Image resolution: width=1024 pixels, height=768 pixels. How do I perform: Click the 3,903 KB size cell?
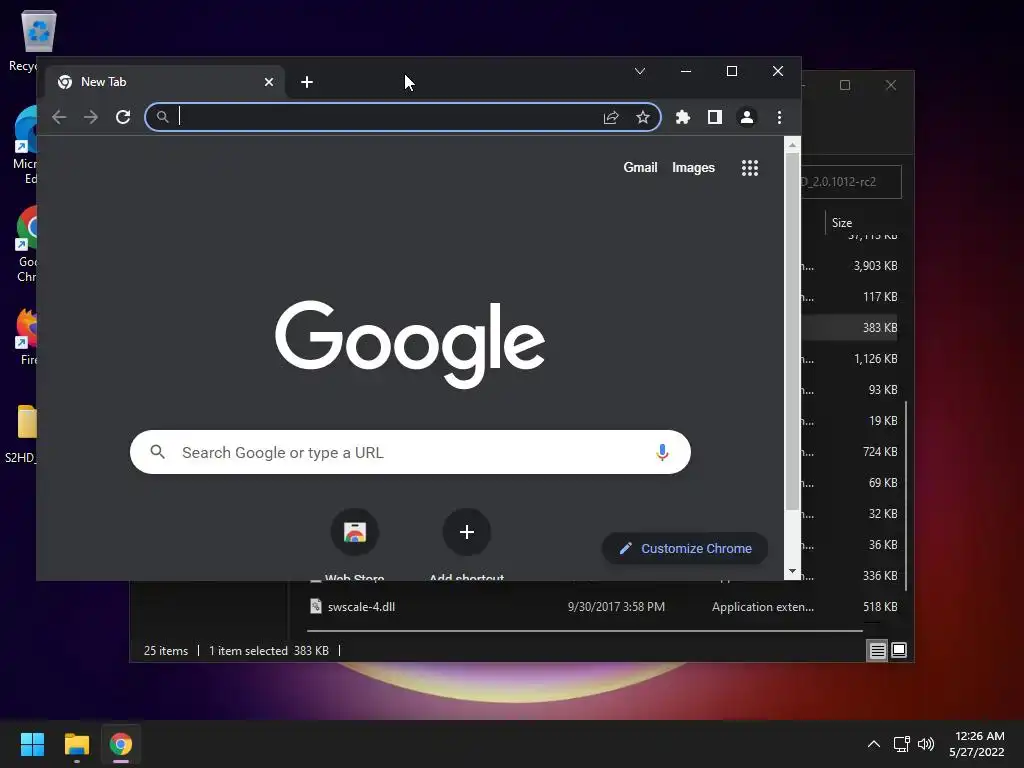pos(875,266)
